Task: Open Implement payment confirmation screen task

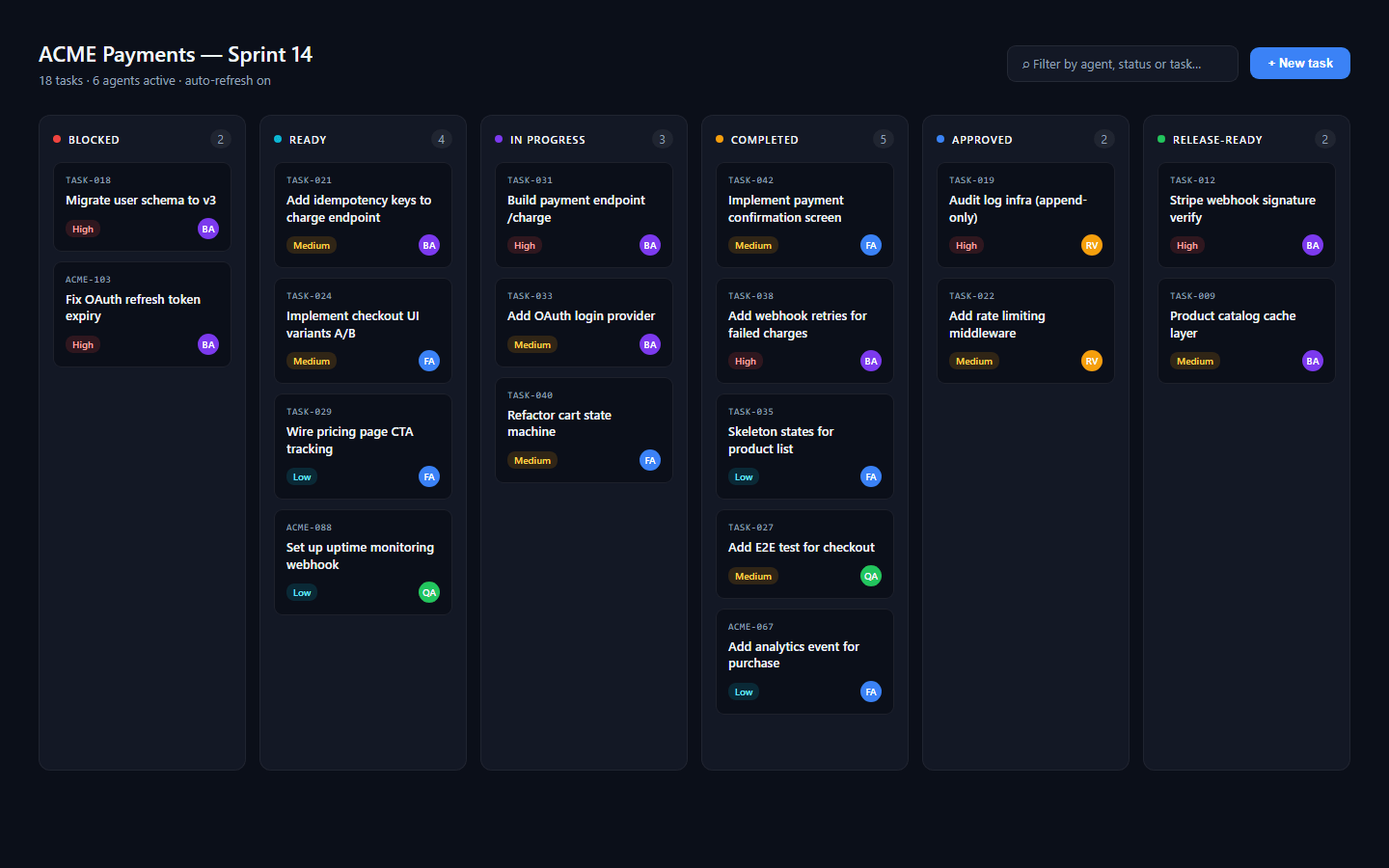Action: click(x=804, y=215)
